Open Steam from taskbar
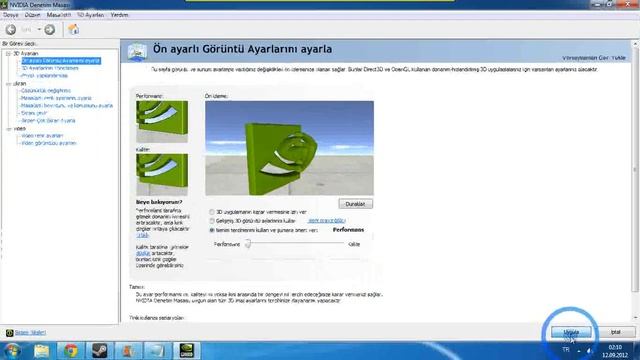640x360 pixels. (x=100, y=351)
